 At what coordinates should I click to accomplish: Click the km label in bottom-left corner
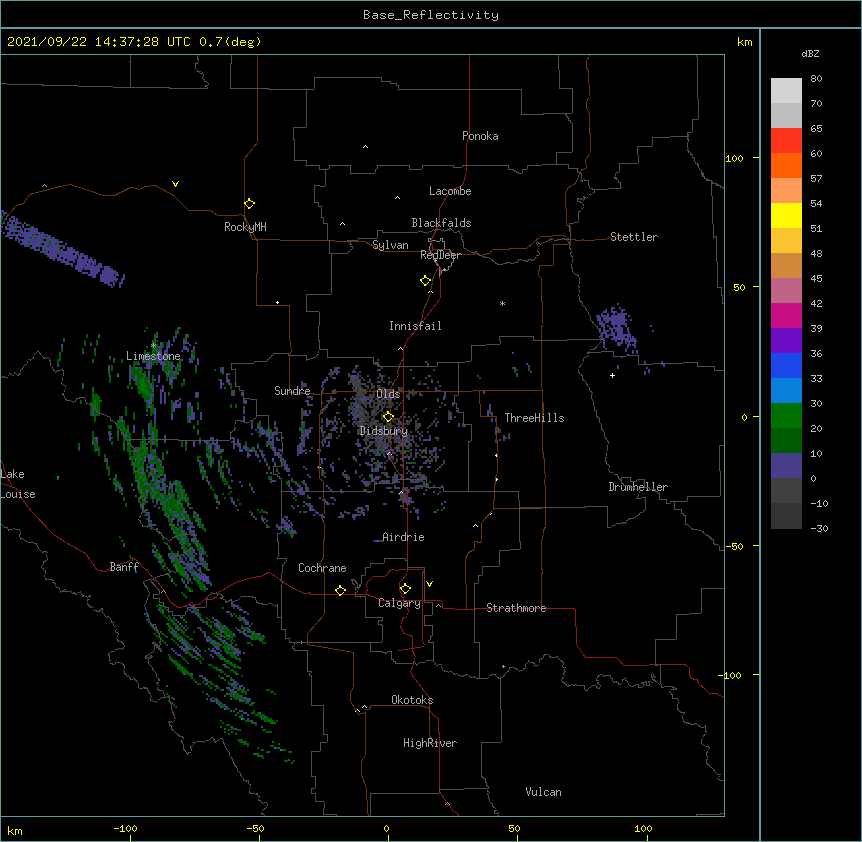(14, 830)
